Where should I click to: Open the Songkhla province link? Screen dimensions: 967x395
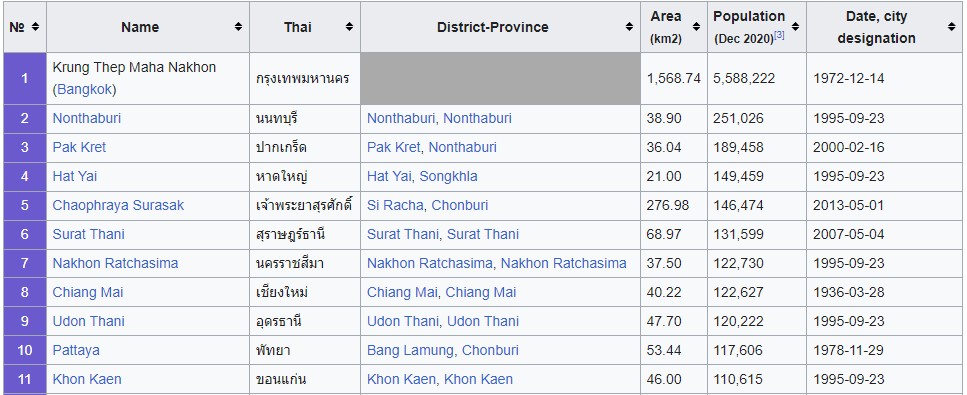point(448,176)
